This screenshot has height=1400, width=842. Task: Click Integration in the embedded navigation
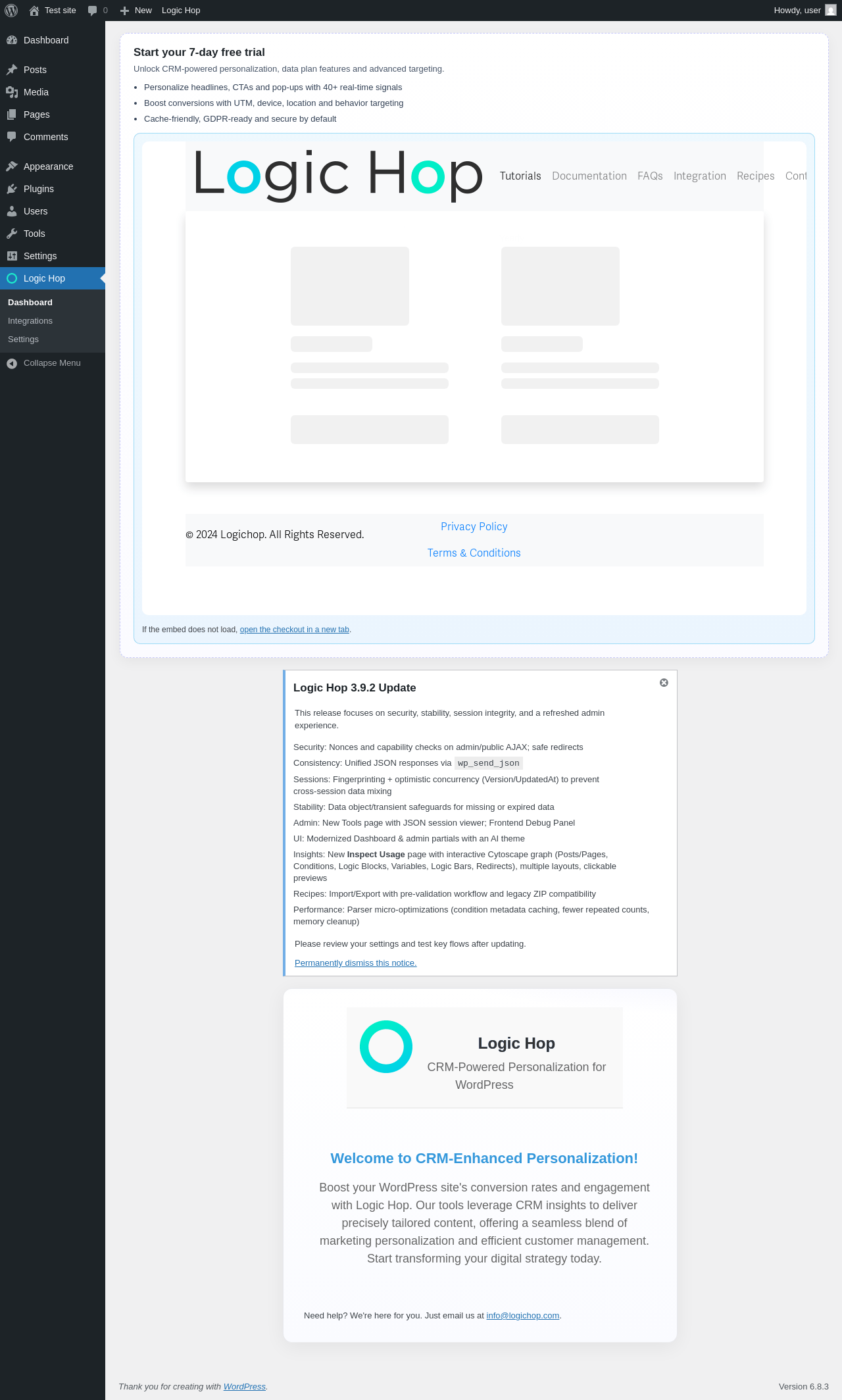tap(700, 176)
